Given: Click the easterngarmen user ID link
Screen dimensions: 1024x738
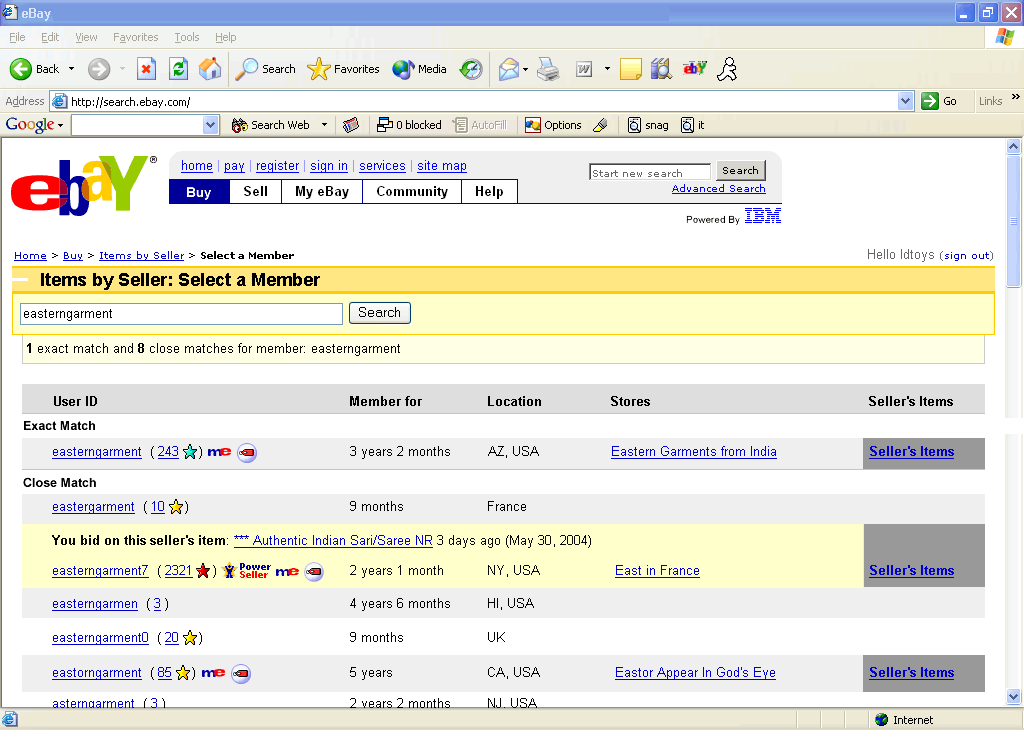Looking at the screenshot, I should pos(95,604).
